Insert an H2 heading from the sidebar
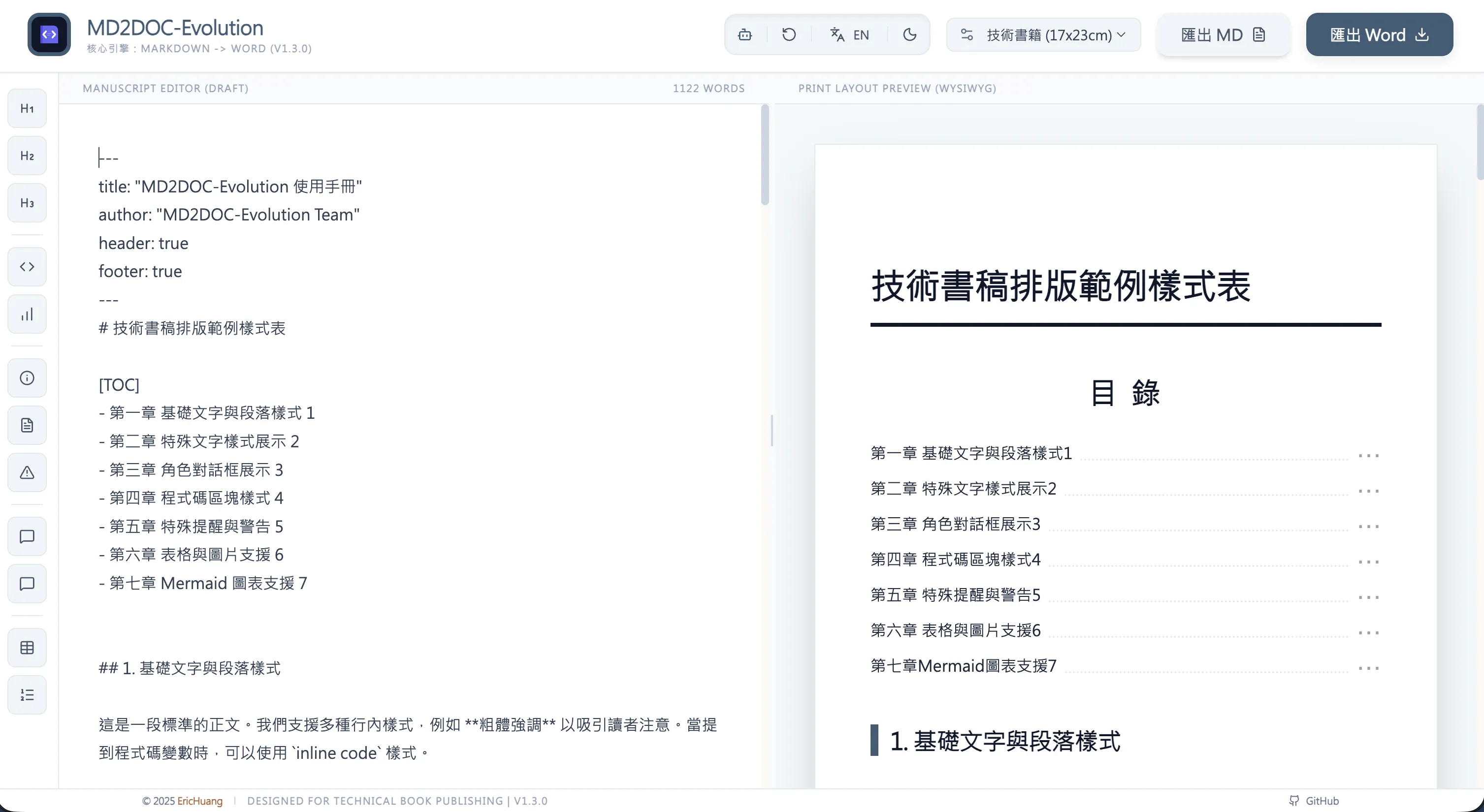Viewport: 1484px width, 812px height. coord(27,156)
